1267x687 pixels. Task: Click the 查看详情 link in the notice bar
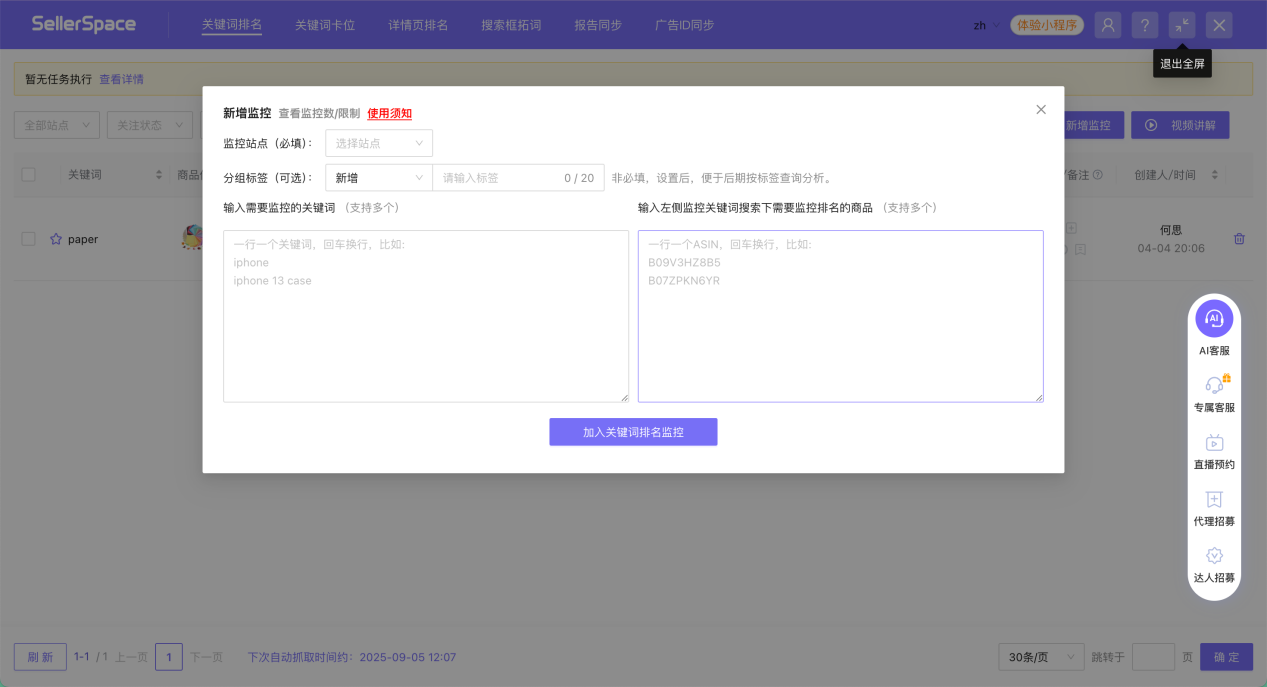[121, 79]
